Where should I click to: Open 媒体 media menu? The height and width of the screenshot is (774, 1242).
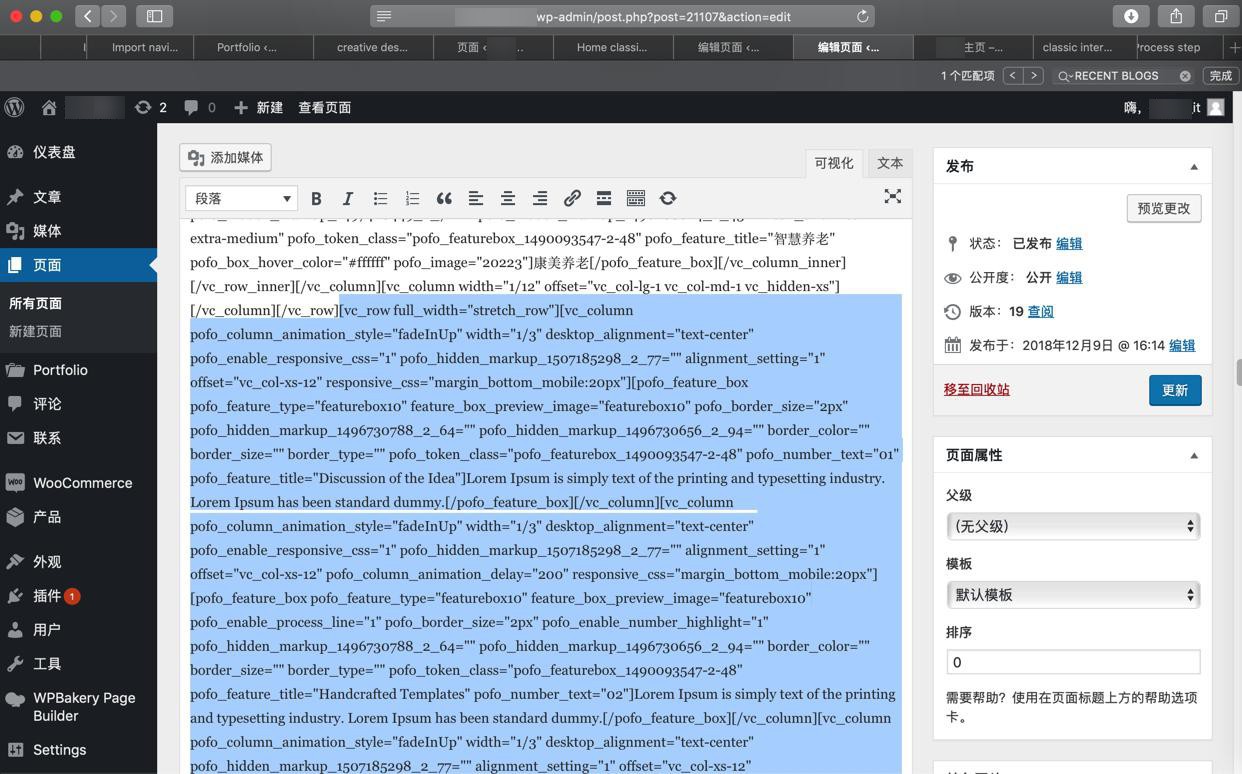point(78,231)
